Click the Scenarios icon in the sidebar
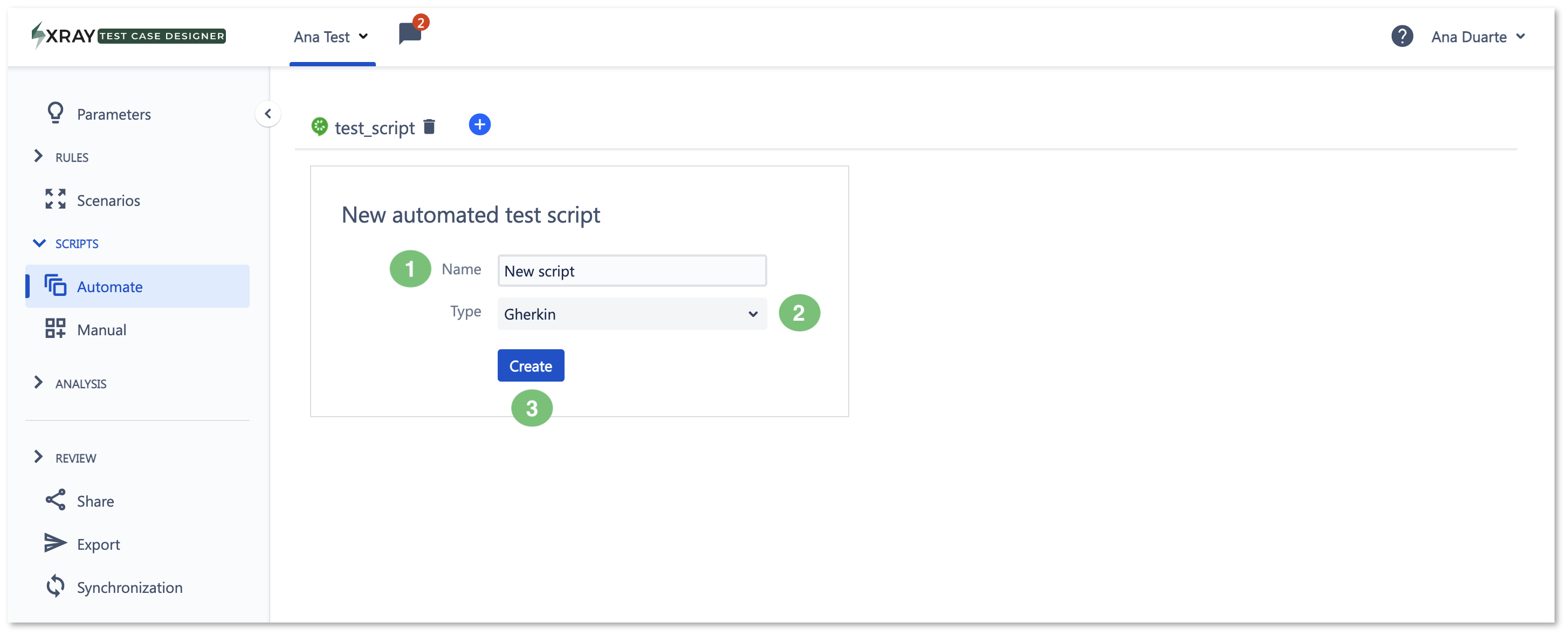Viewport: 1568px width, 636px height. 56,199
